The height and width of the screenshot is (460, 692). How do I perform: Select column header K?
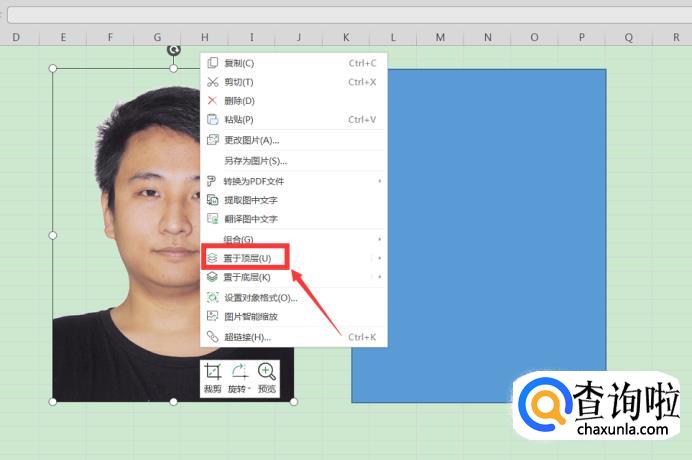tap(346, 38)
